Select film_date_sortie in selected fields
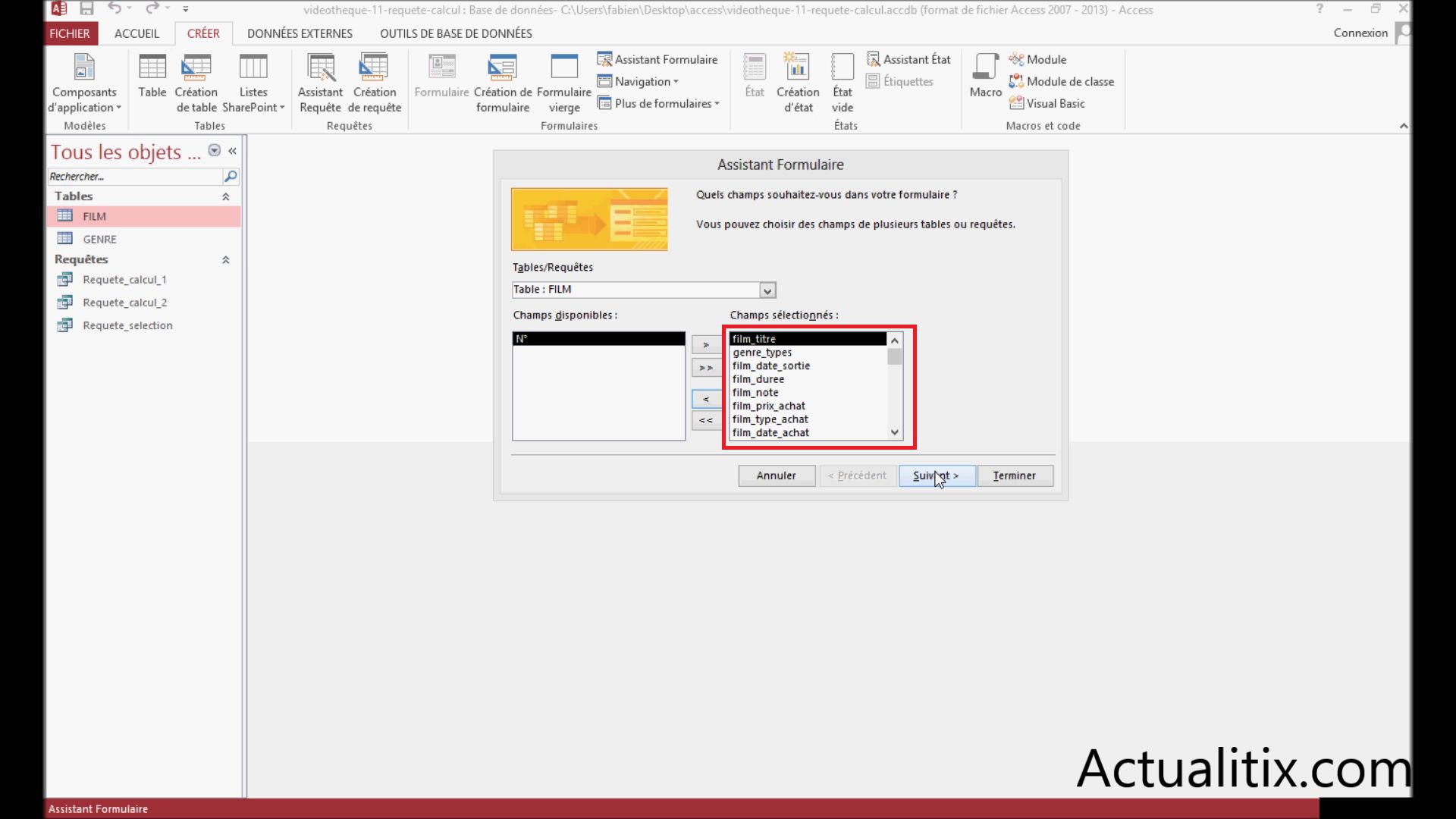This screenshot has width=1456, height=819. point(808,366)
